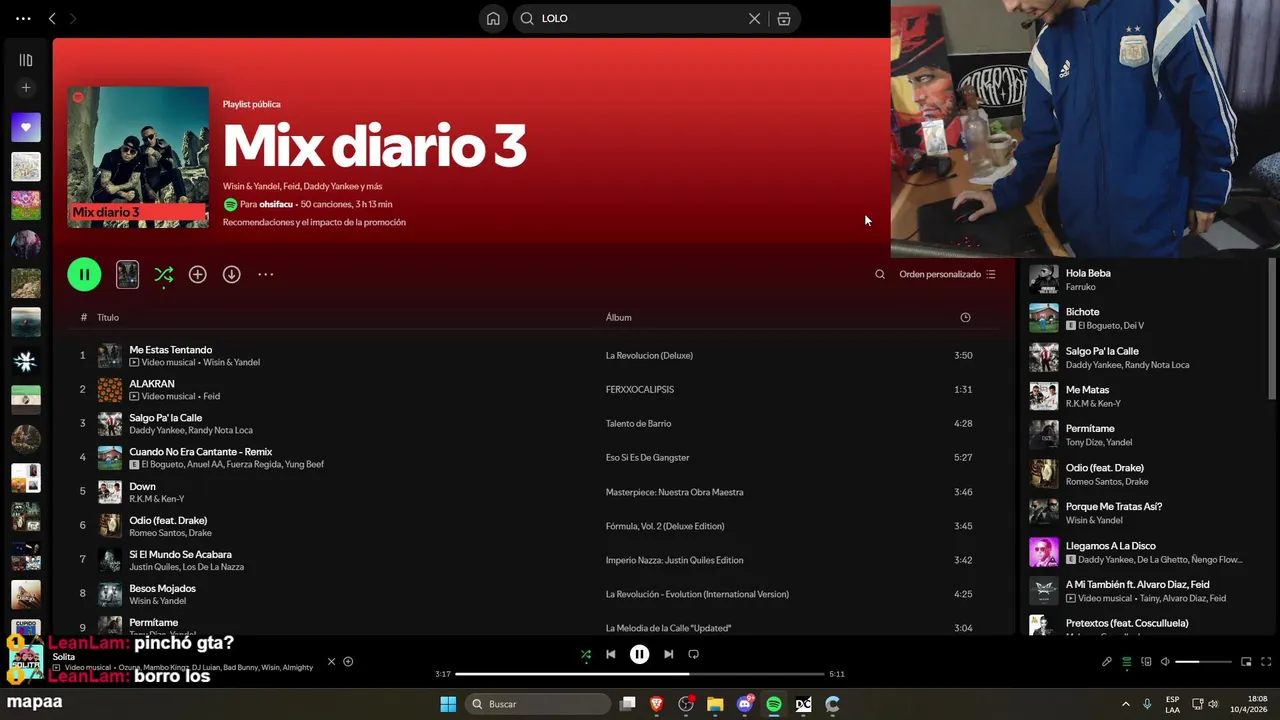
Task: Adjust the volume slider
Action: point(1203,662)
